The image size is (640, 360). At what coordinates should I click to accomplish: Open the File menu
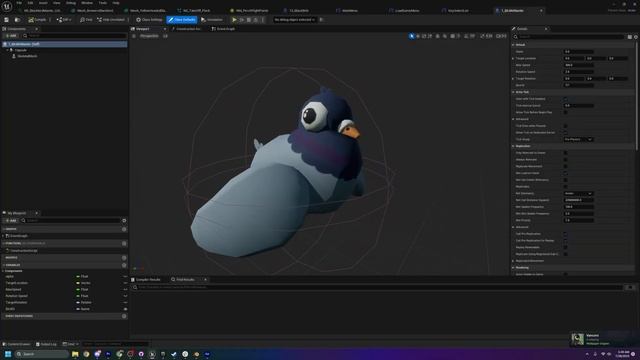click(x=19, y=3)
